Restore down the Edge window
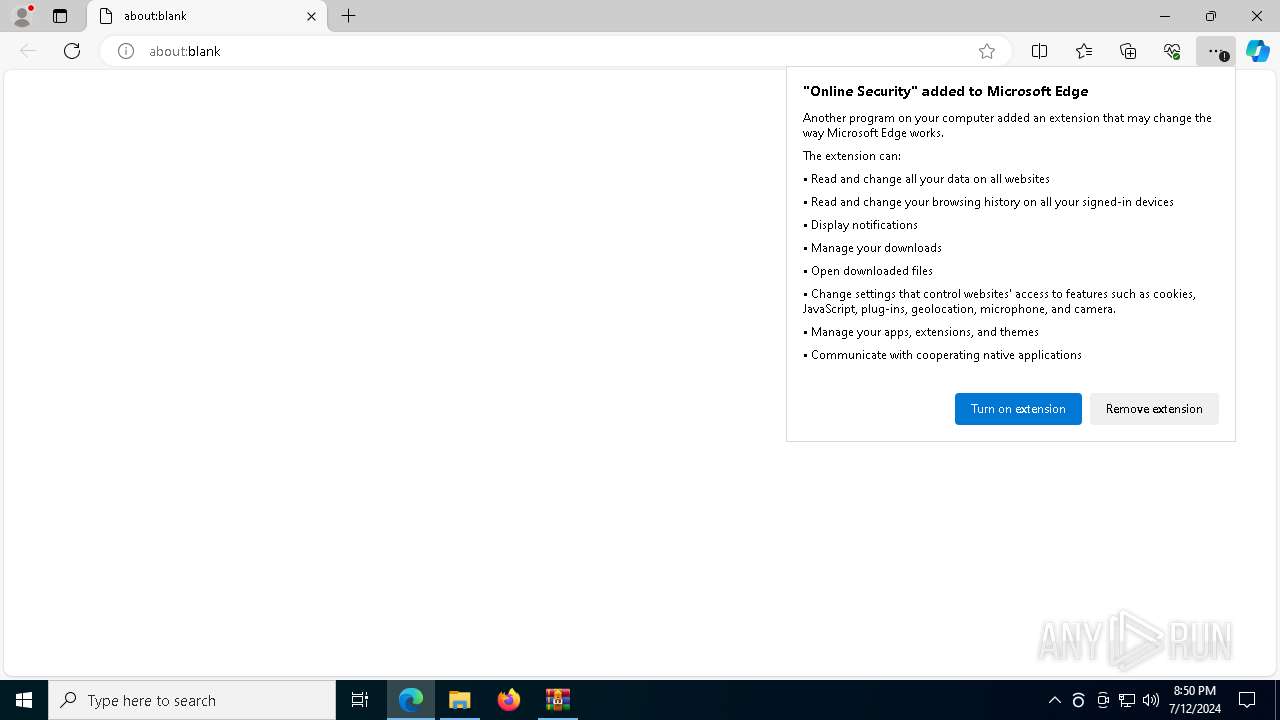Viewport: 1280px width, 720px height. (x=1211, y=16)
